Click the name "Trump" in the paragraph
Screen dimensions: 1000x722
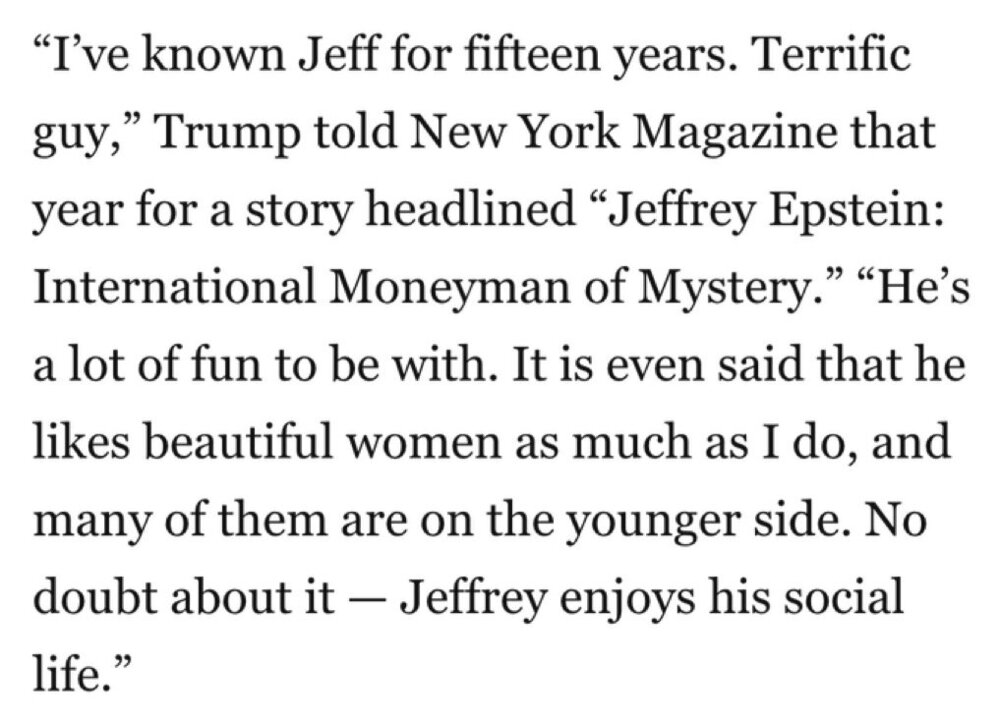(211, 131)
